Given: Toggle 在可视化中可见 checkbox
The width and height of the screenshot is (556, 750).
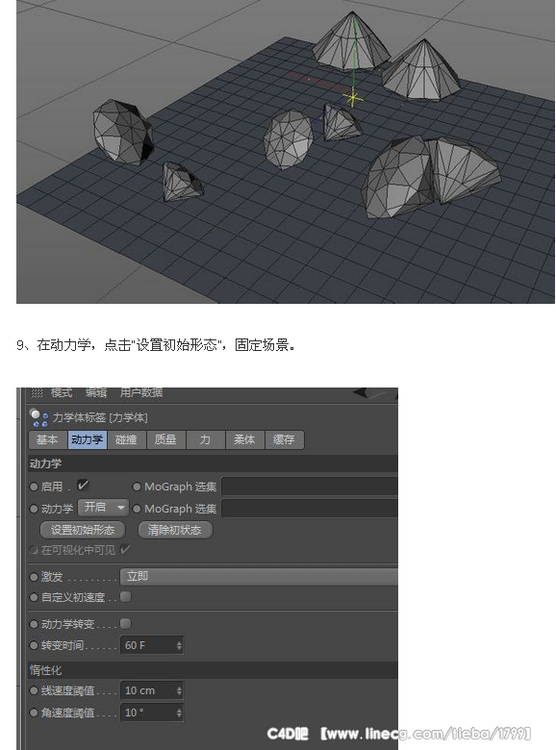Looking at the screenshot, I should [x=125, y=550].
